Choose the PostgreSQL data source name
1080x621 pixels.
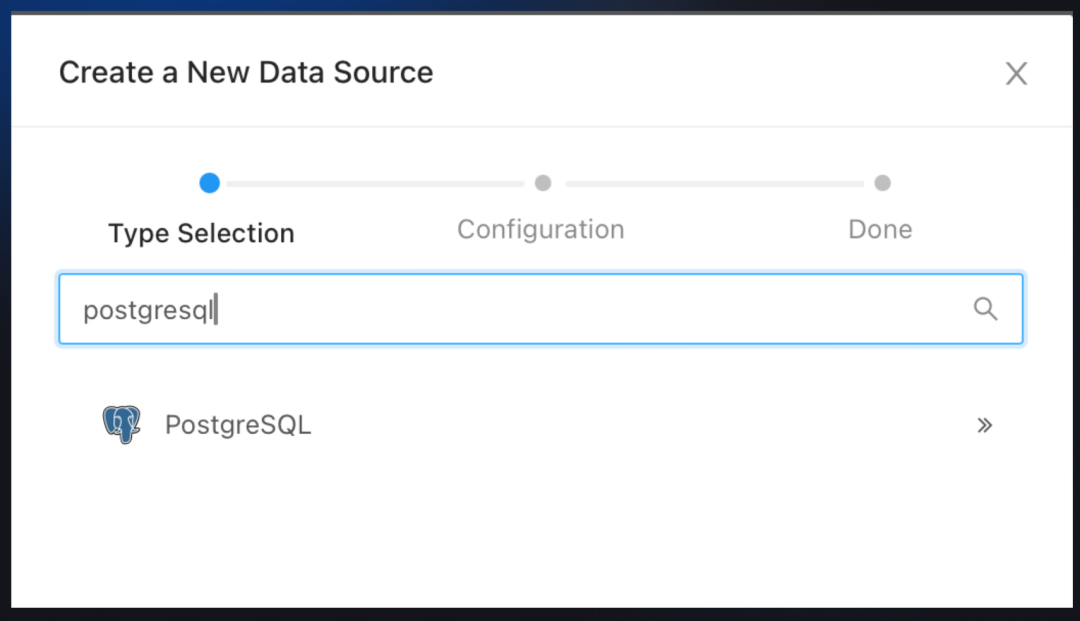click(238, 425)
